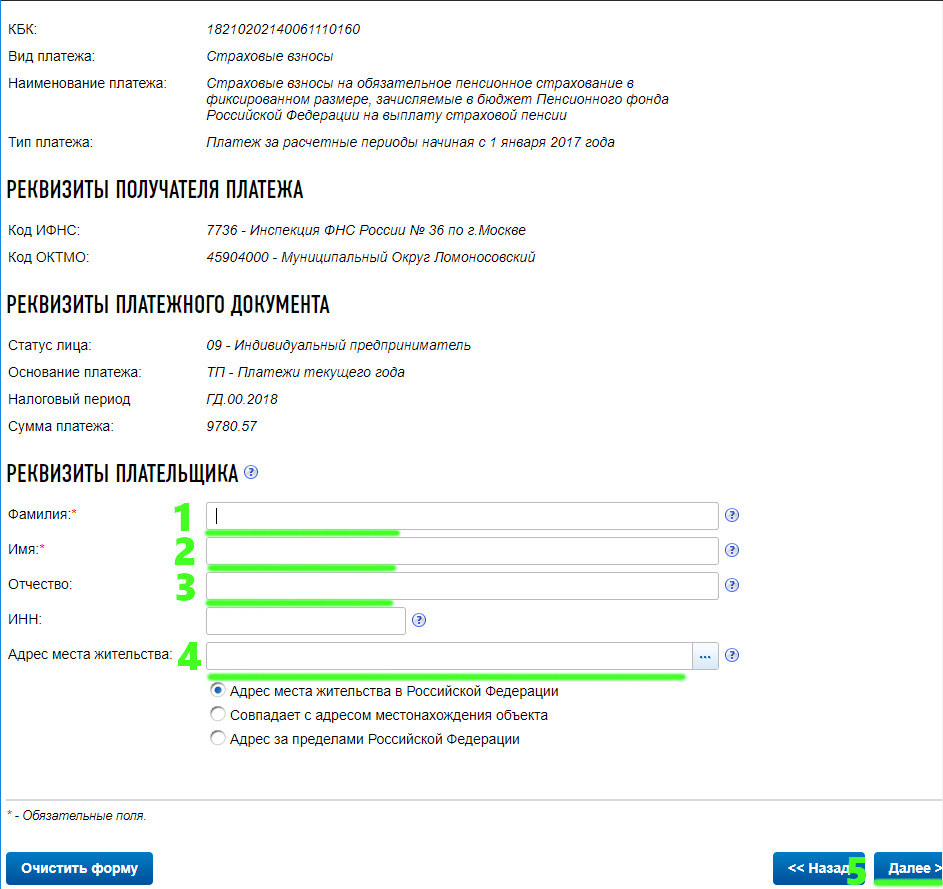Open help icon next to Имя field
Viewport: 943px width, 889px height.
732,550
